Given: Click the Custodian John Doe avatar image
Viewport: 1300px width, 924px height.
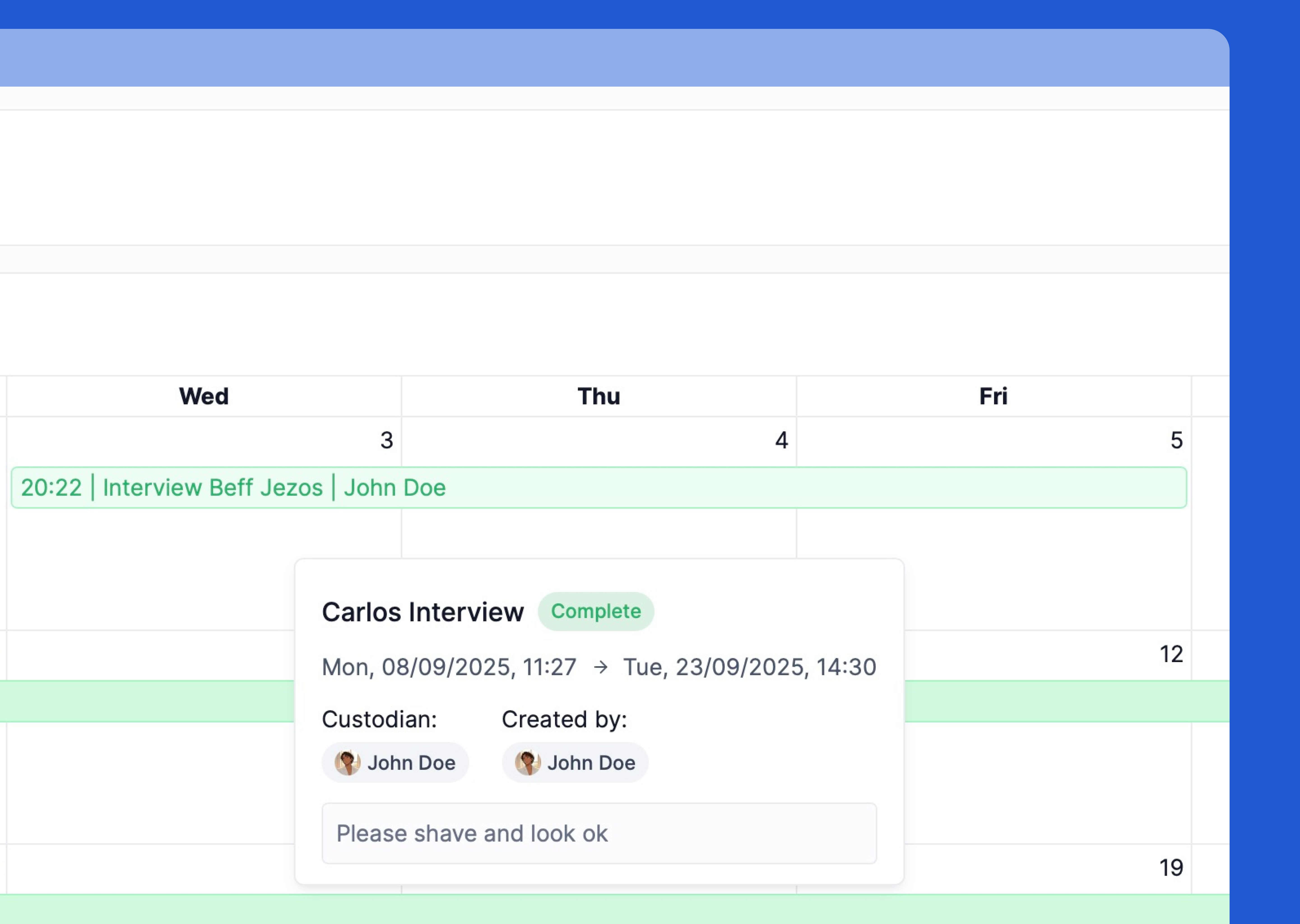Looking at the screenshot, I should [347, 762].
